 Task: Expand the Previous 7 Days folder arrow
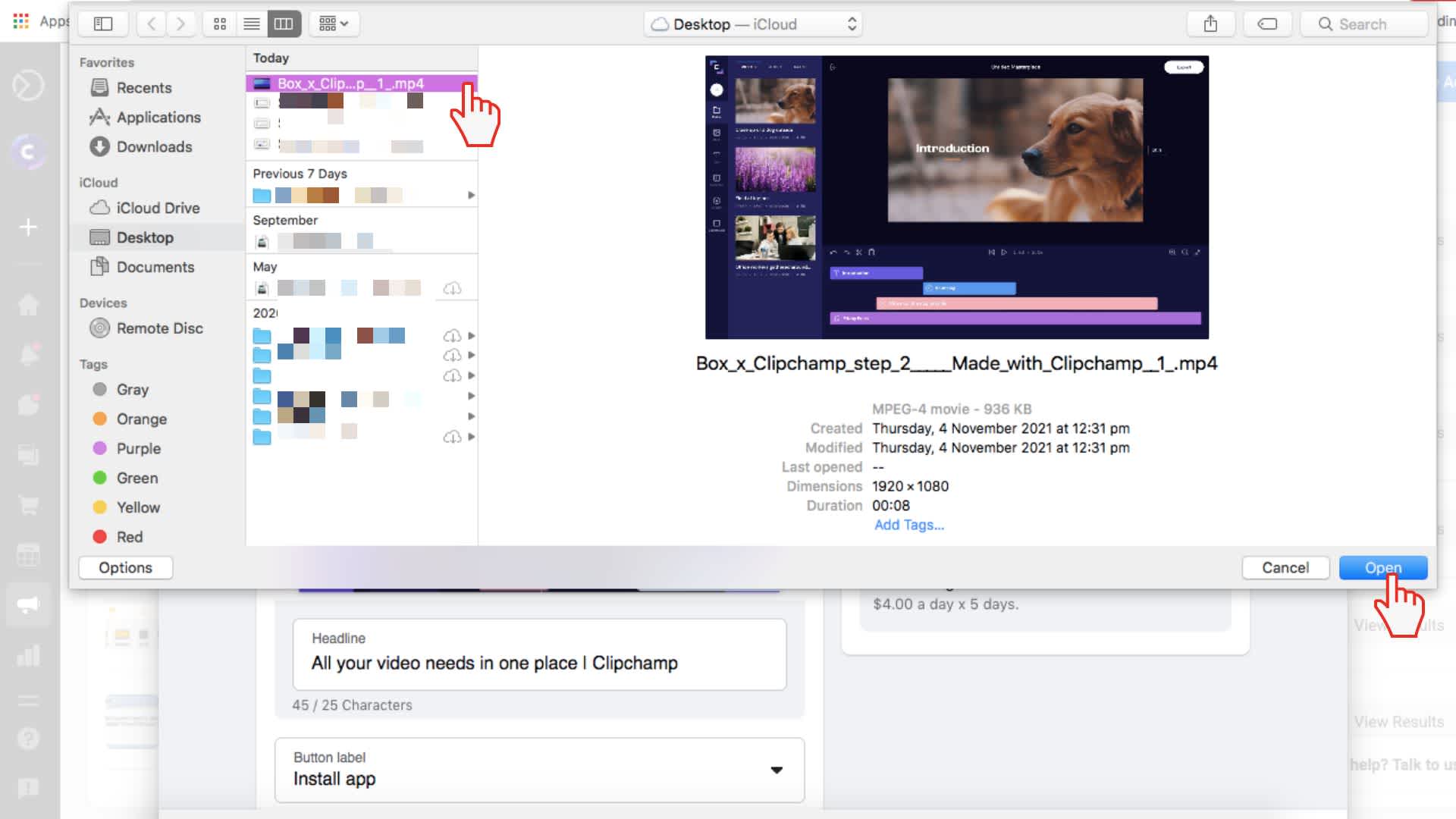pos(471,196)
